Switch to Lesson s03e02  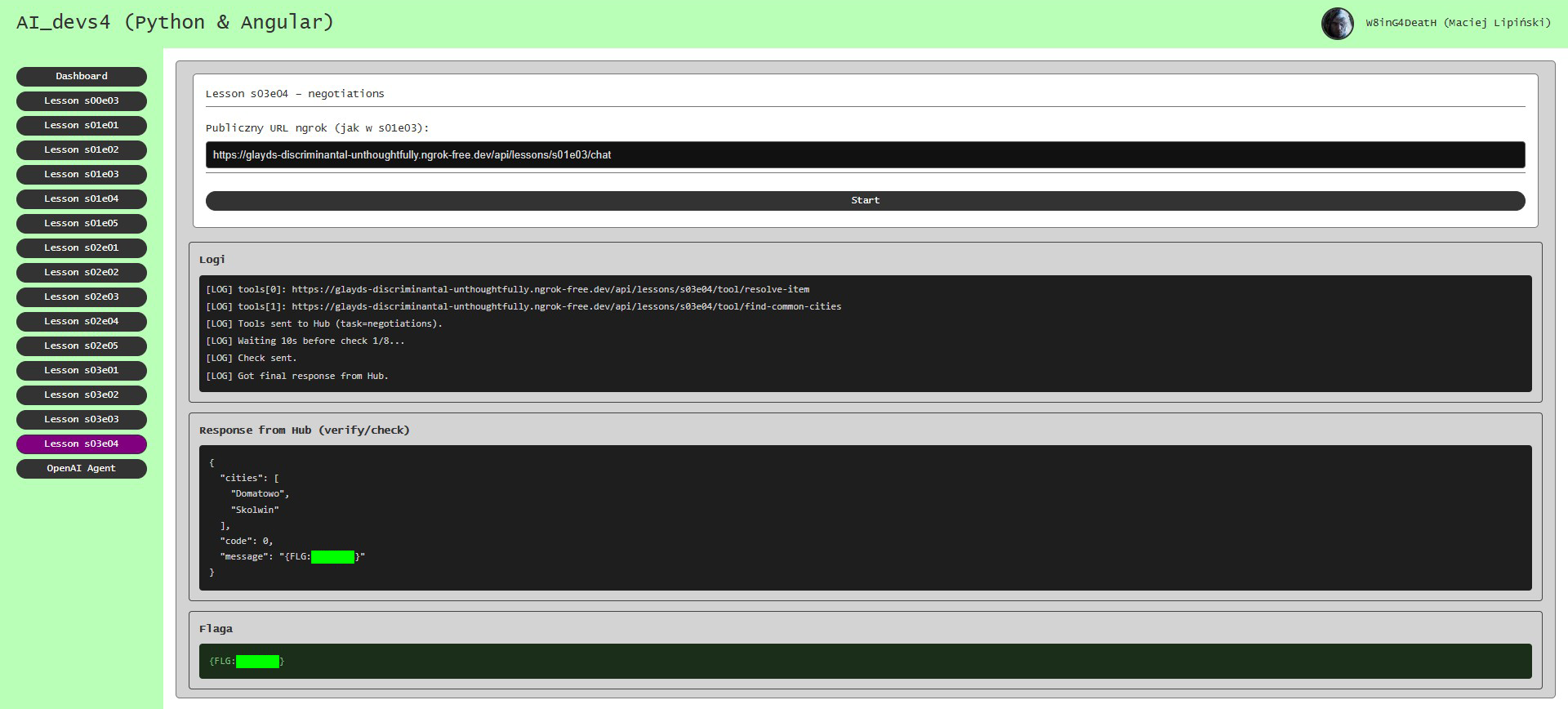(82, 395)
